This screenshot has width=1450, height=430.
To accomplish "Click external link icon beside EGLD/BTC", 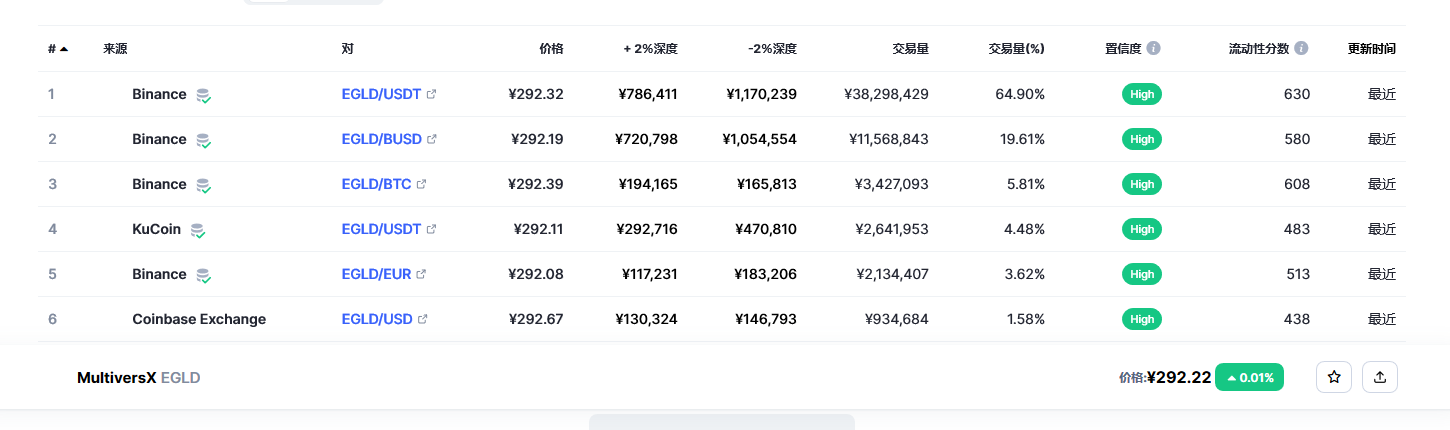I will pos(422,184).
